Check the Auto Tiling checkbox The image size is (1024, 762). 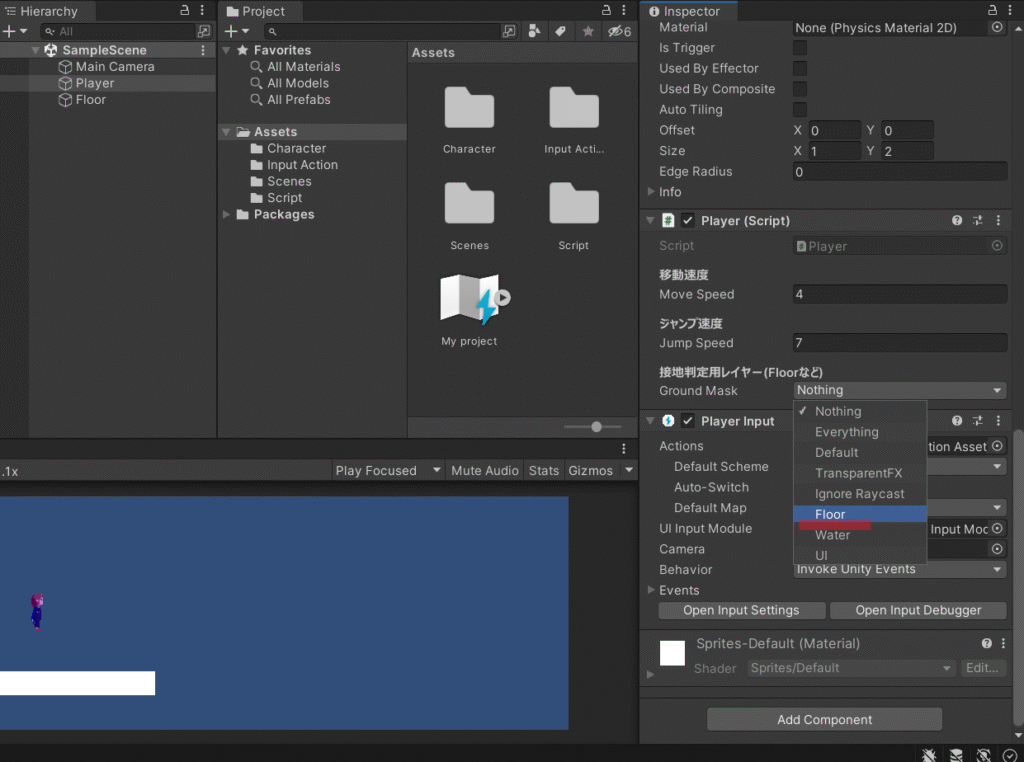(800, 110)
